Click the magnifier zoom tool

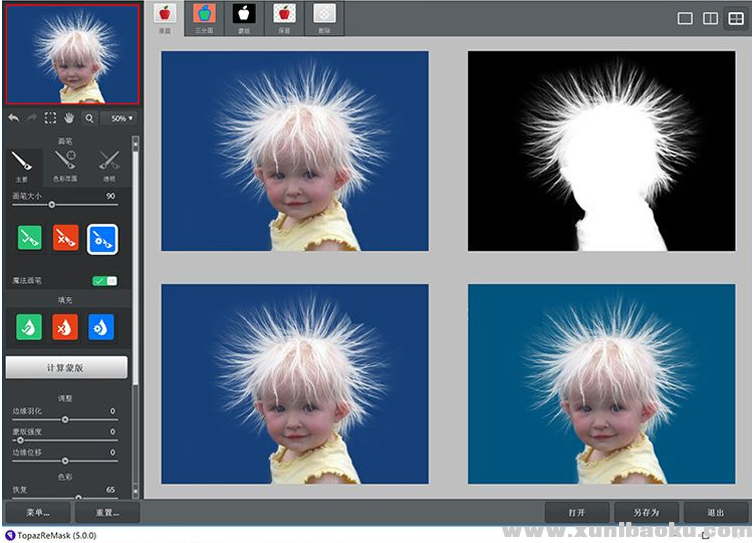click(90, 118)
